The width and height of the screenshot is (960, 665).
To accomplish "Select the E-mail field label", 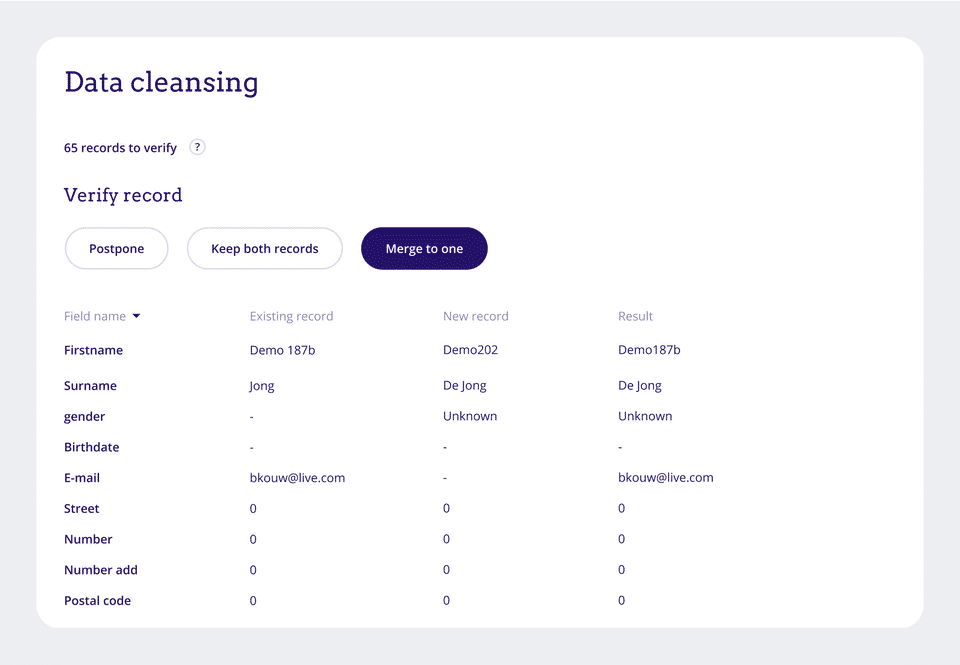I will tap(82, 478).
